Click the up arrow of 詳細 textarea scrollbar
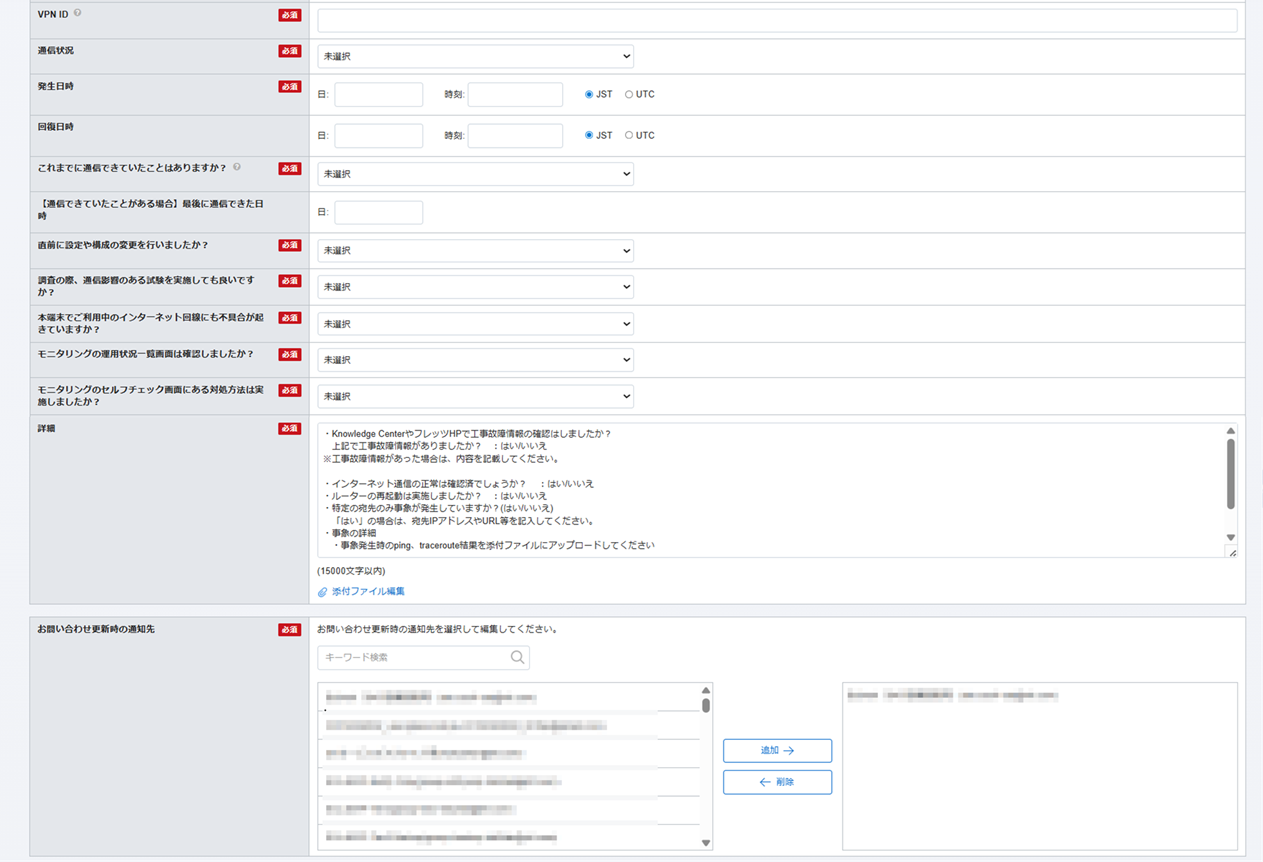The image size is (1263, 862). [1230, 431]
